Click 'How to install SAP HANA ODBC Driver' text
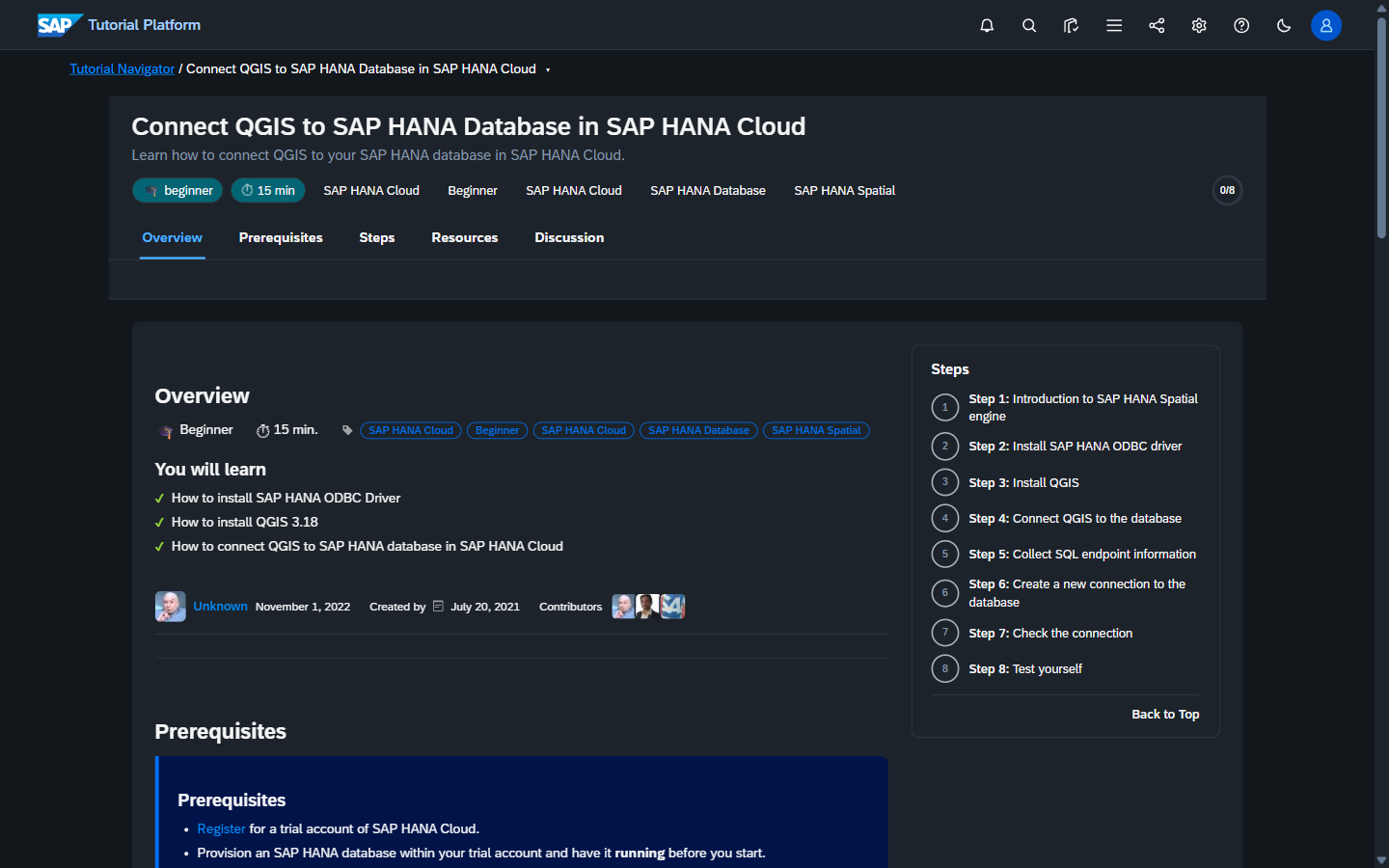This screenshot has height=868, width=1389. tap(286, 498)
